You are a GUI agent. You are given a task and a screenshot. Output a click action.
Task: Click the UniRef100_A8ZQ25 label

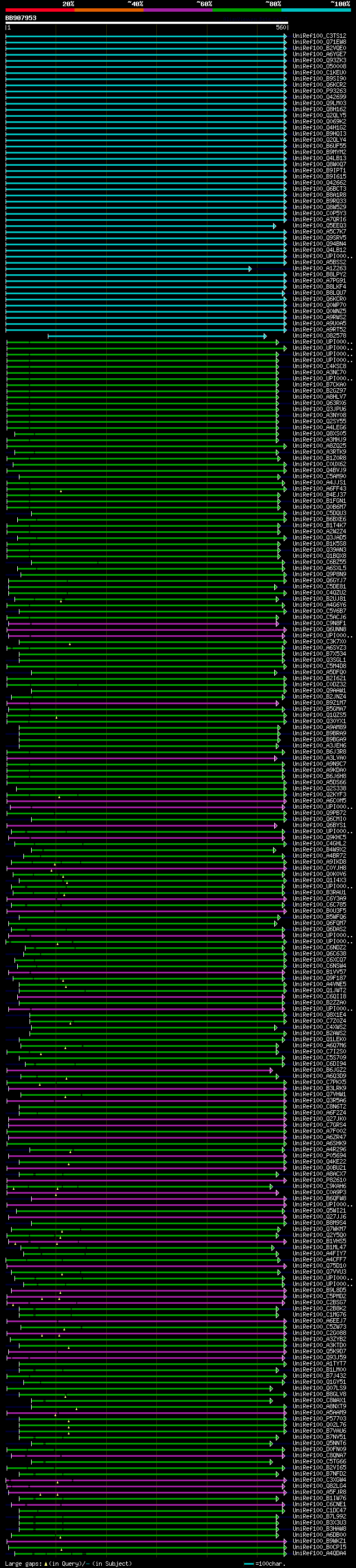click(319, 446)
